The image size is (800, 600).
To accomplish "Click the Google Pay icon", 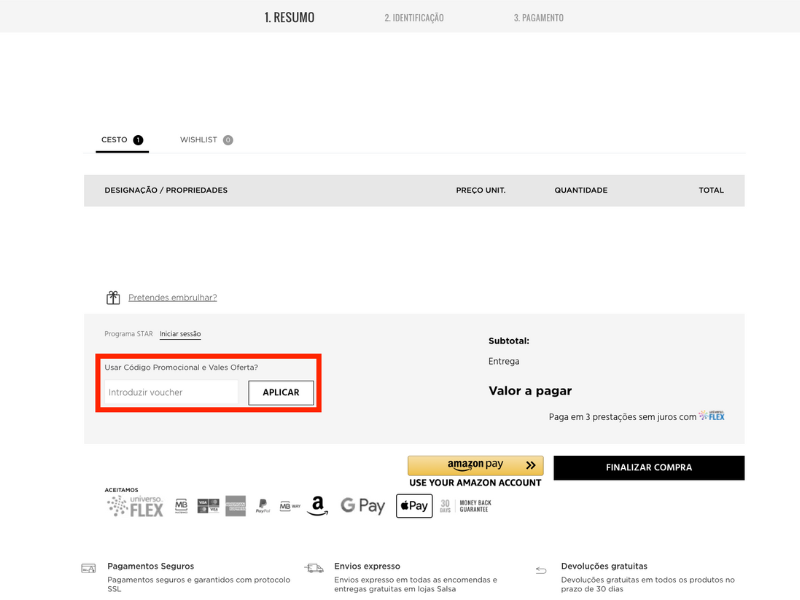I will click(363, 506).
